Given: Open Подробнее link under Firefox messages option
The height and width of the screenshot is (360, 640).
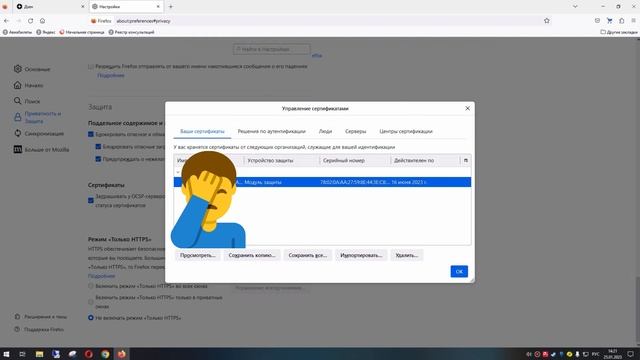Looking at the screenshot, I should 111,76.
